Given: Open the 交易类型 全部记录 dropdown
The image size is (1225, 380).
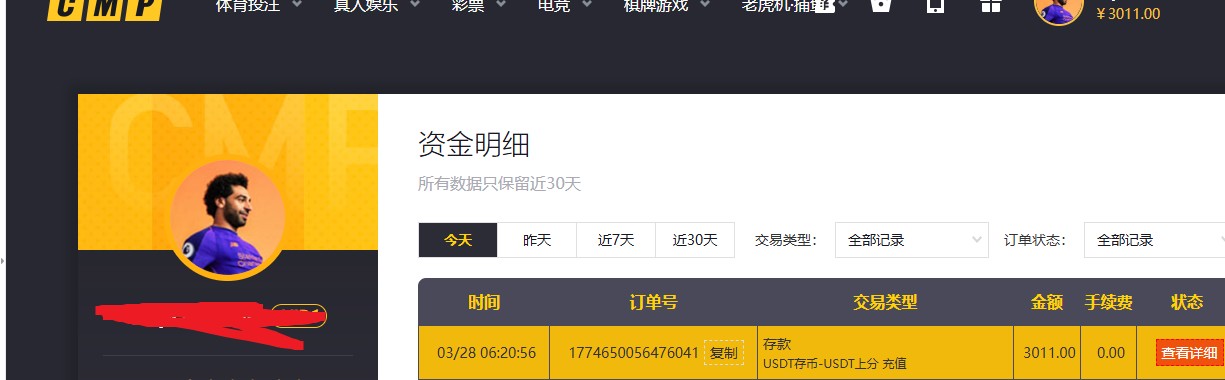Looking at the screenshot, I should 912,240.
